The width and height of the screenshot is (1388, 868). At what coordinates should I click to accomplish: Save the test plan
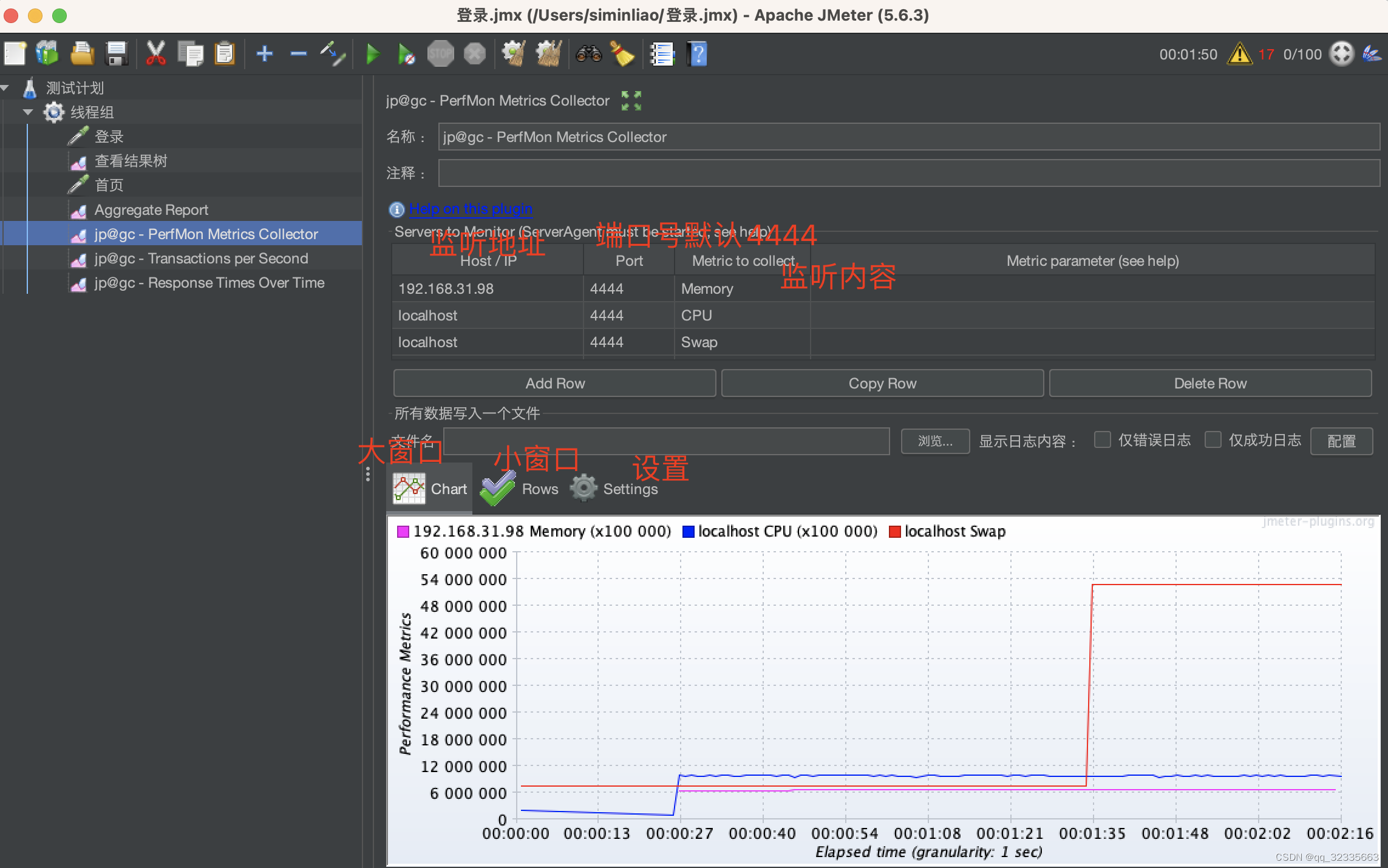pyautogui.click(x=117, y=53)
